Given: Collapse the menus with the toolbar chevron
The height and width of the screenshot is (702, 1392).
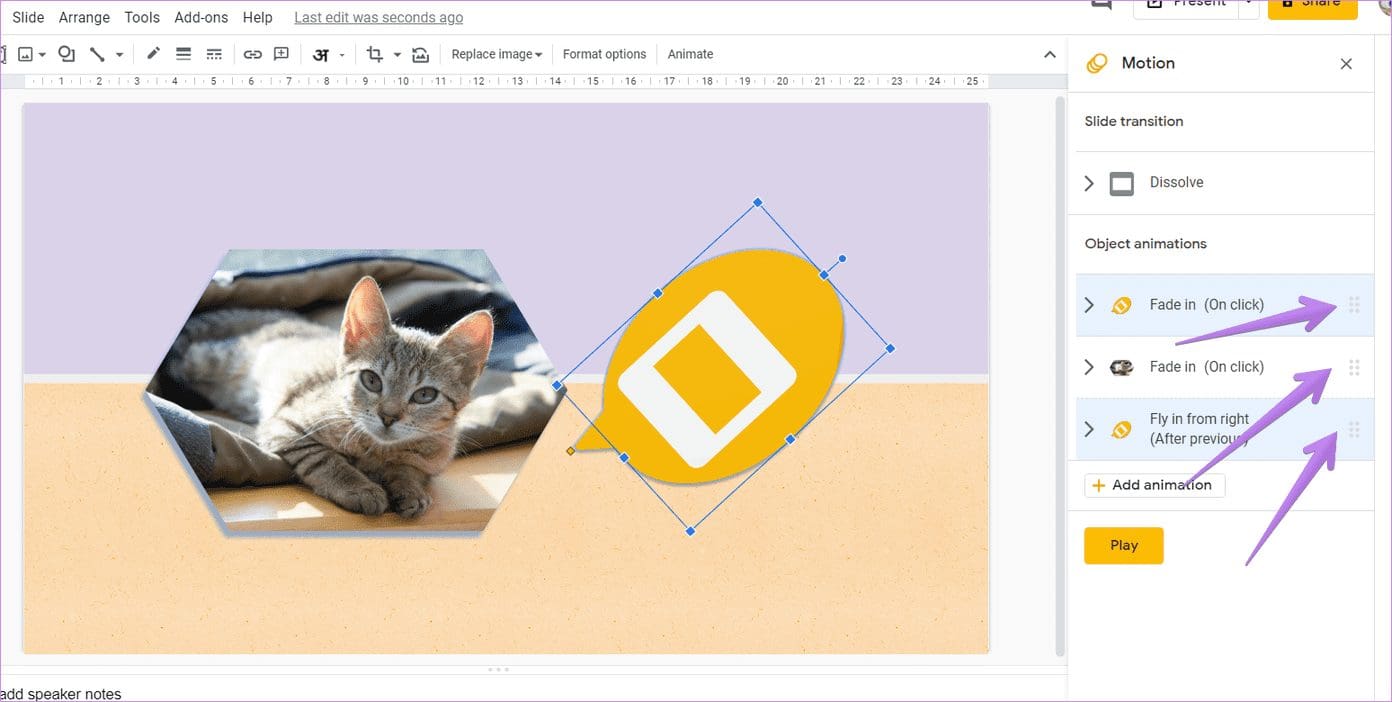Looking at the screenshot, I should click(1050, 54).
